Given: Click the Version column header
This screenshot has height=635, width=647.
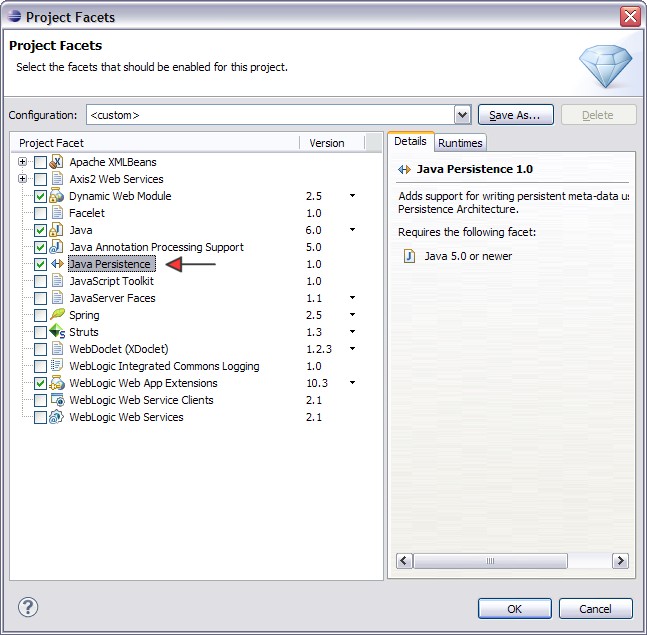Looking at the screenshot, I should pos(332,143).
